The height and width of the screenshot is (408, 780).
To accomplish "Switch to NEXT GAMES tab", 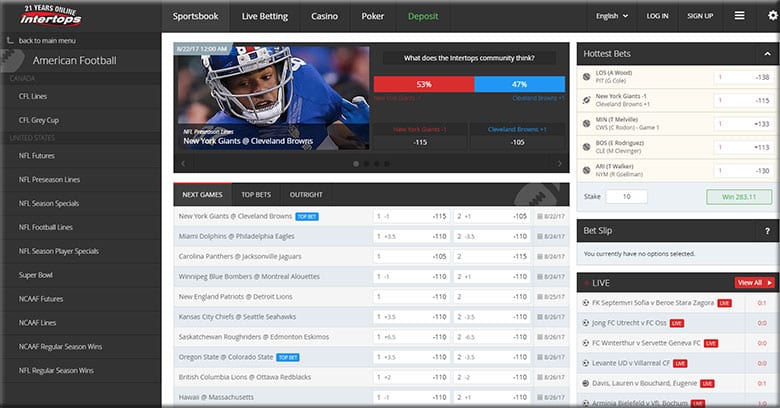I will pos(202,195).
